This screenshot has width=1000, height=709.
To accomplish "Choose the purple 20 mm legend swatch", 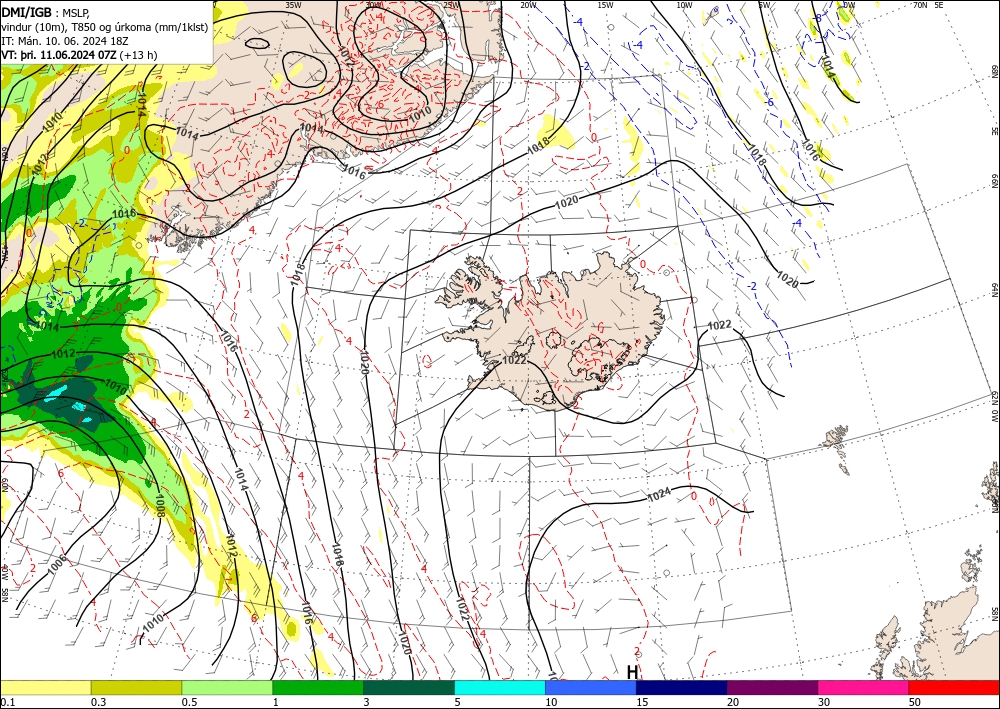I will point(772,687).
